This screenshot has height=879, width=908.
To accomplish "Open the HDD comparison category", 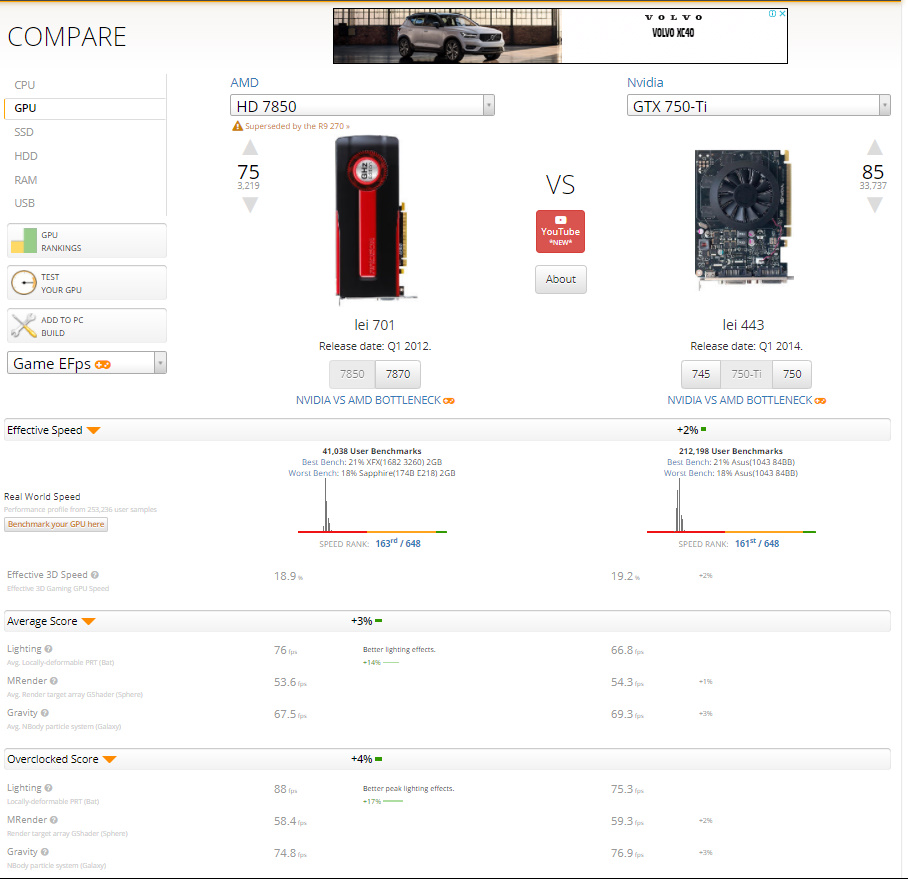I will (26, 156).
